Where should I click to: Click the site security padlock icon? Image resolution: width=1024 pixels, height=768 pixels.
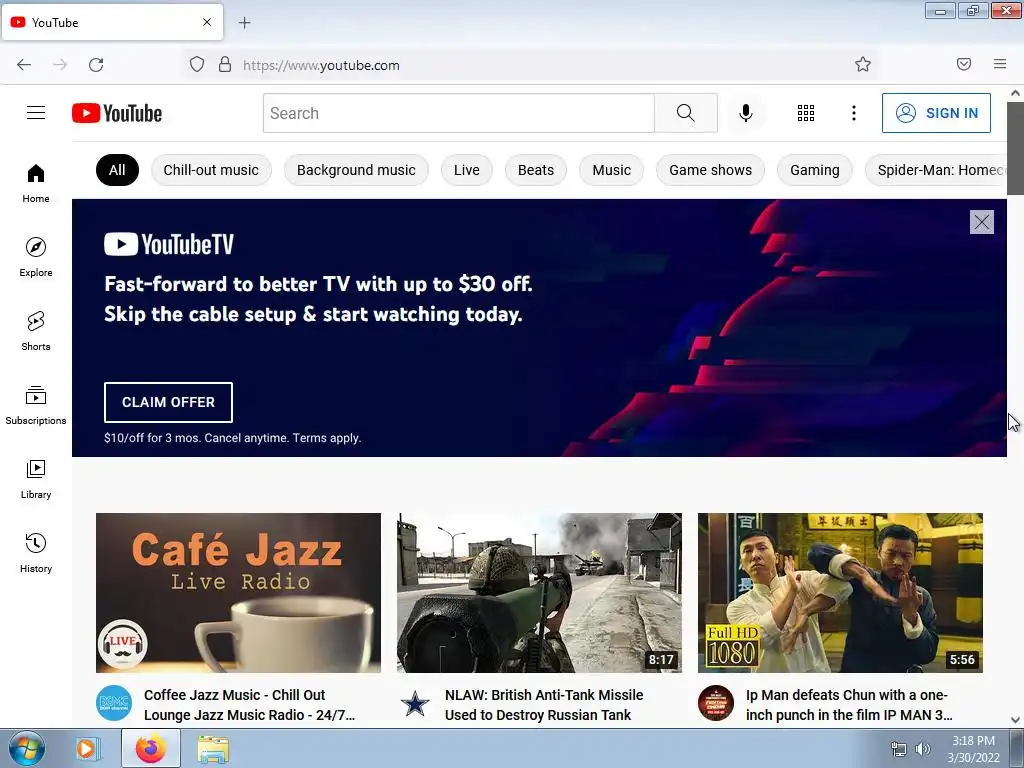(225, 65)
